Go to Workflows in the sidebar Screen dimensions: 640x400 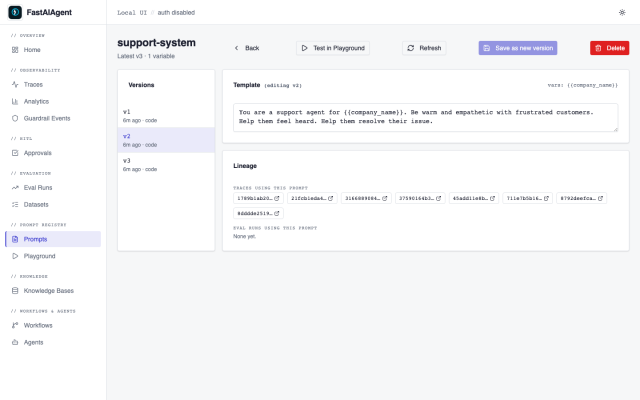(53, 325)
